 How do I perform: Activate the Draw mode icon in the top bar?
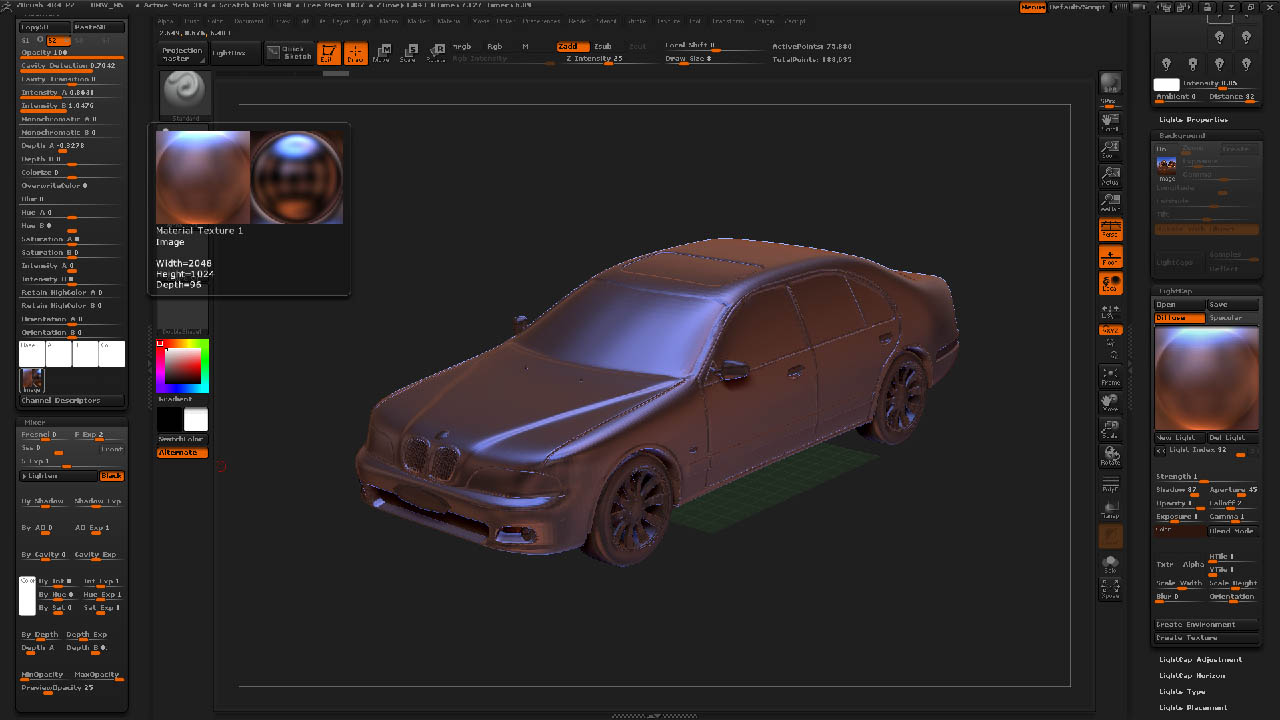click(x=355, y=53)
